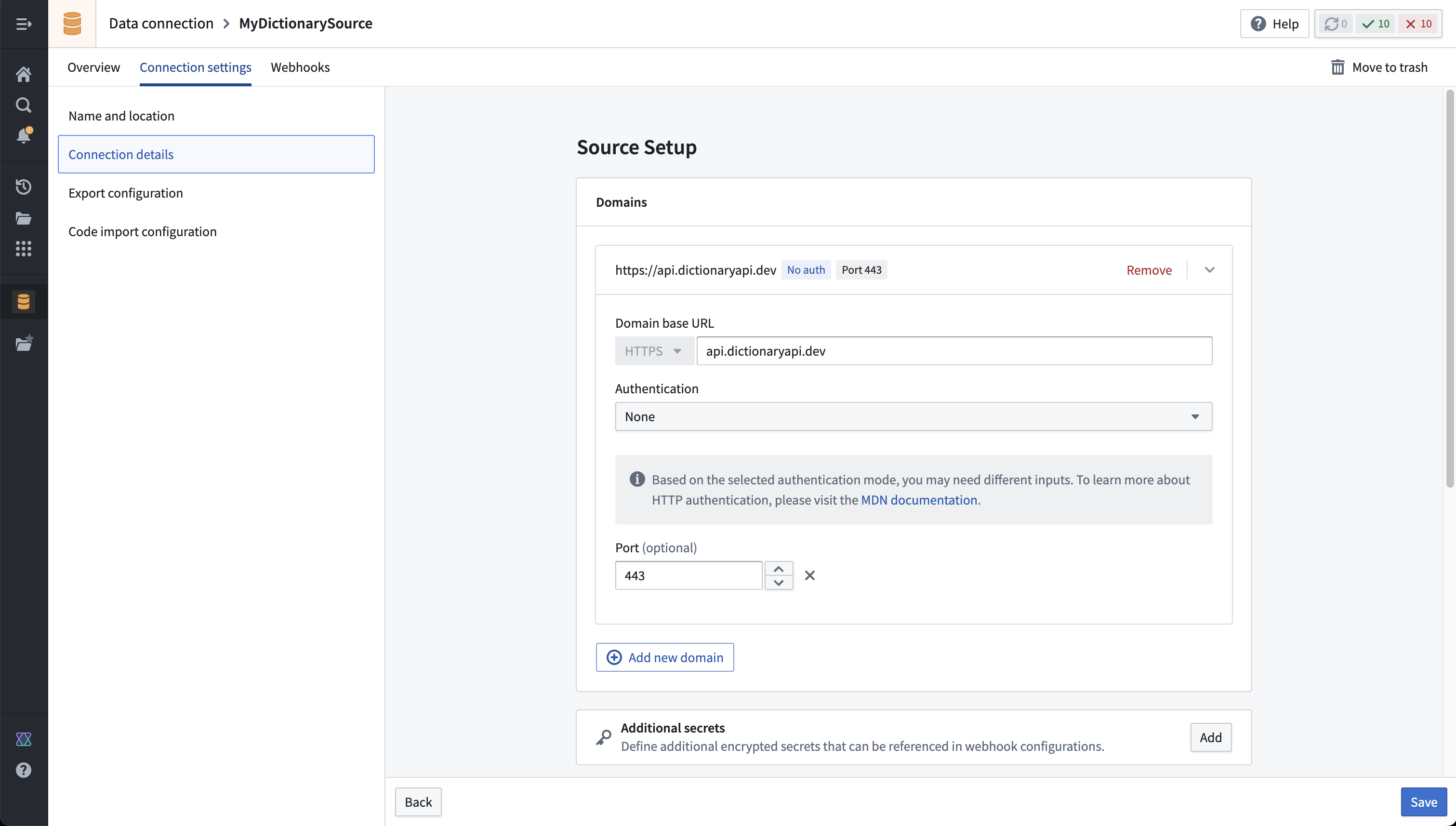Click the Domain base URL input field

[954, 351]
